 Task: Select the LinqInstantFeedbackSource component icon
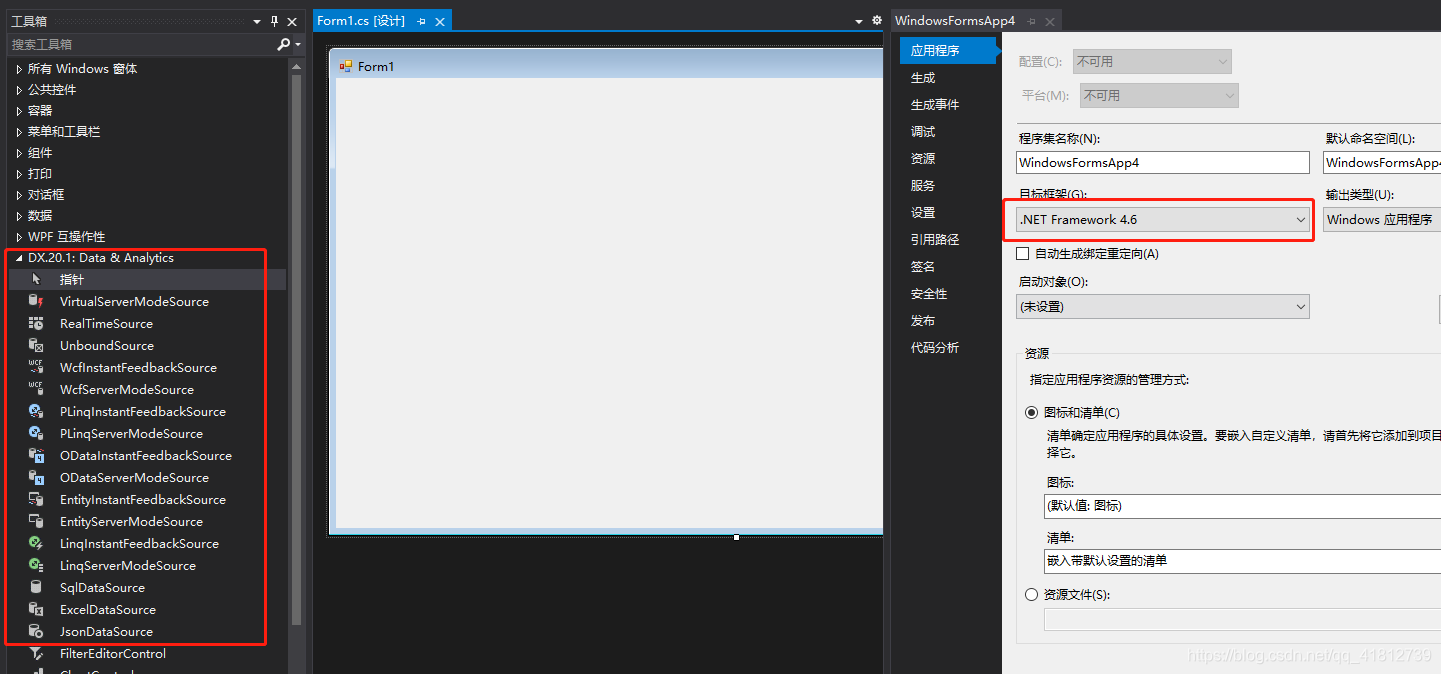[36, 543]
